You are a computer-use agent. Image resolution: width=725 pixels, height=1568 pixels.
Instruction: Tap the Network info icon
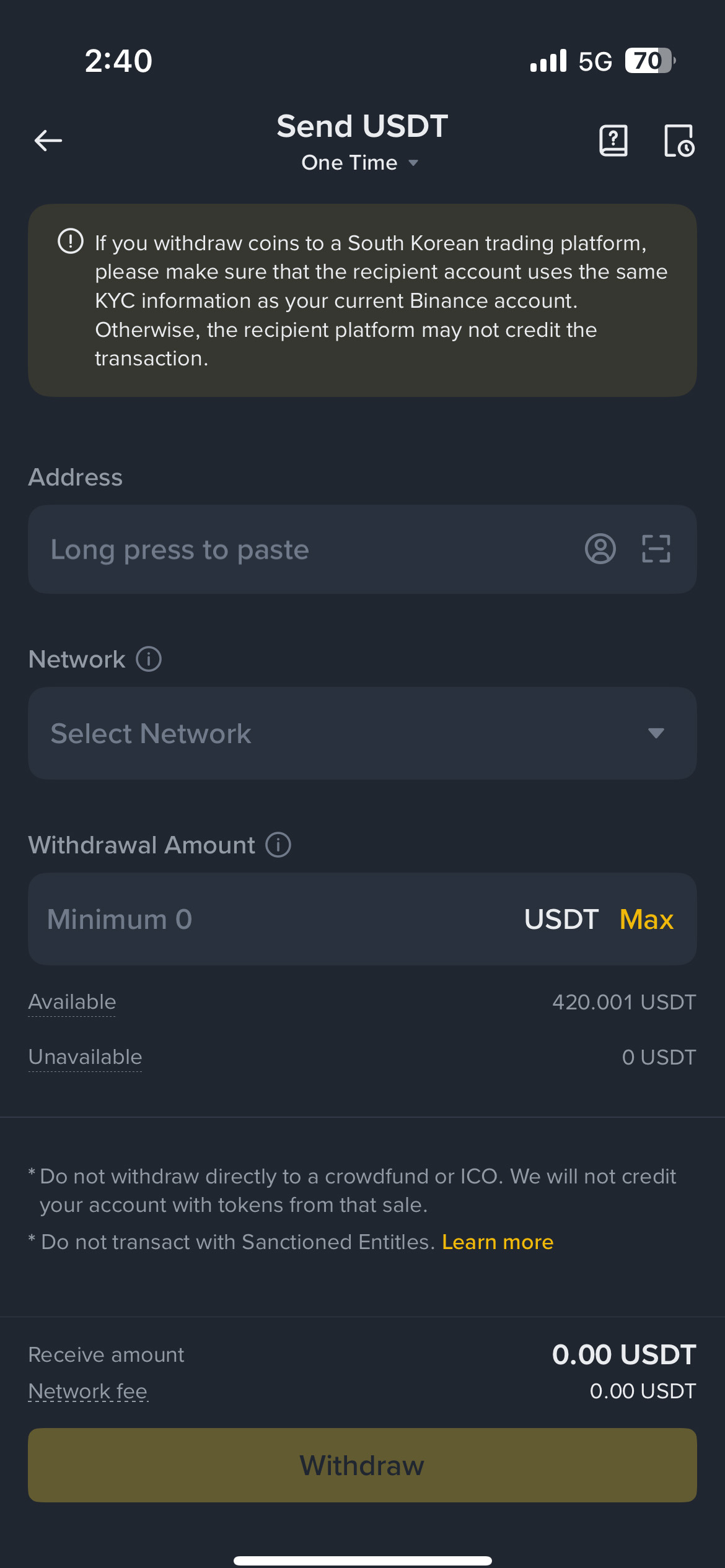point(149,660)
